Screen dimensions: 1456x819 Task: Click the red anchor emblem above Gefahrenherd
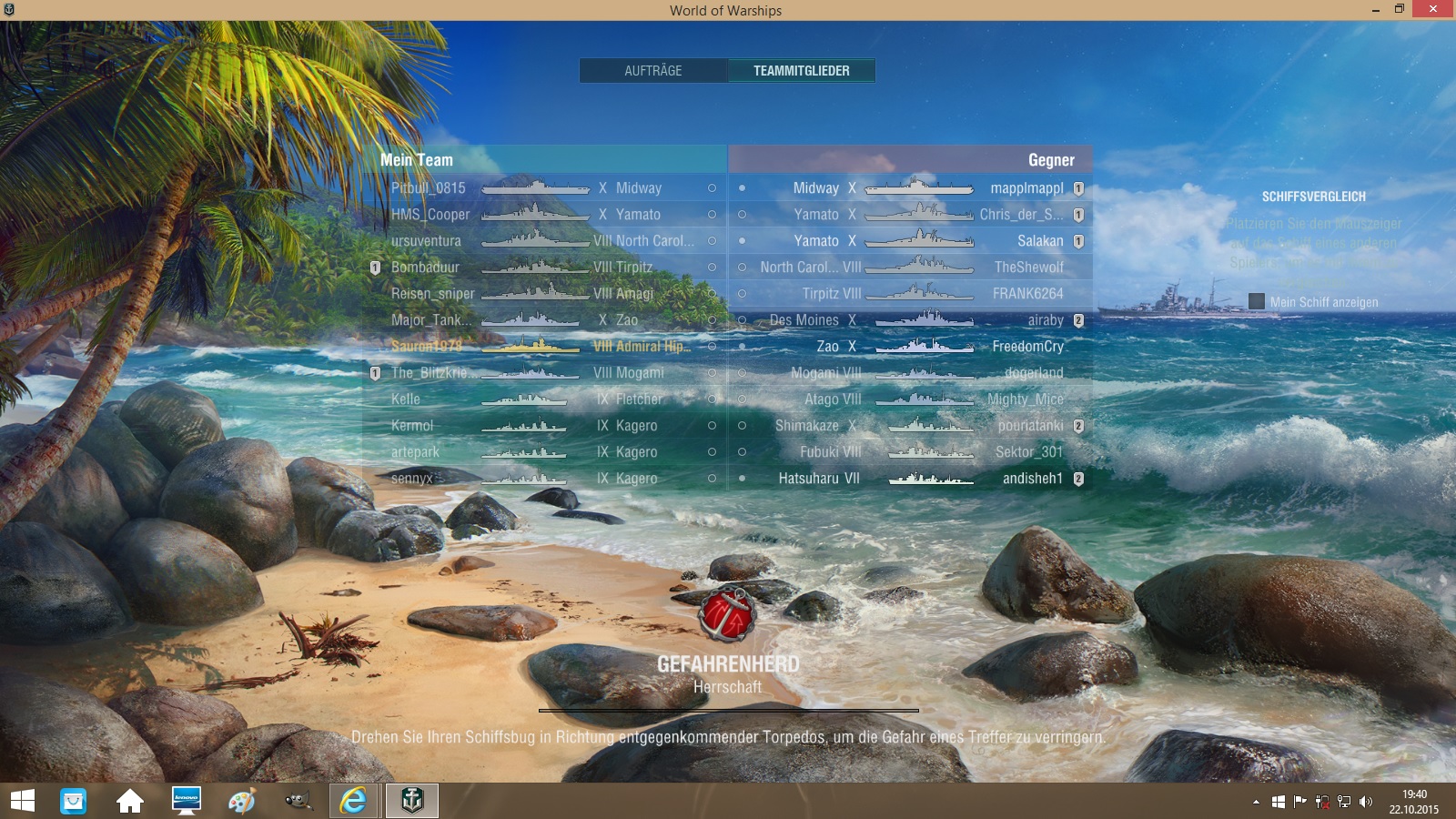(726, 614)
